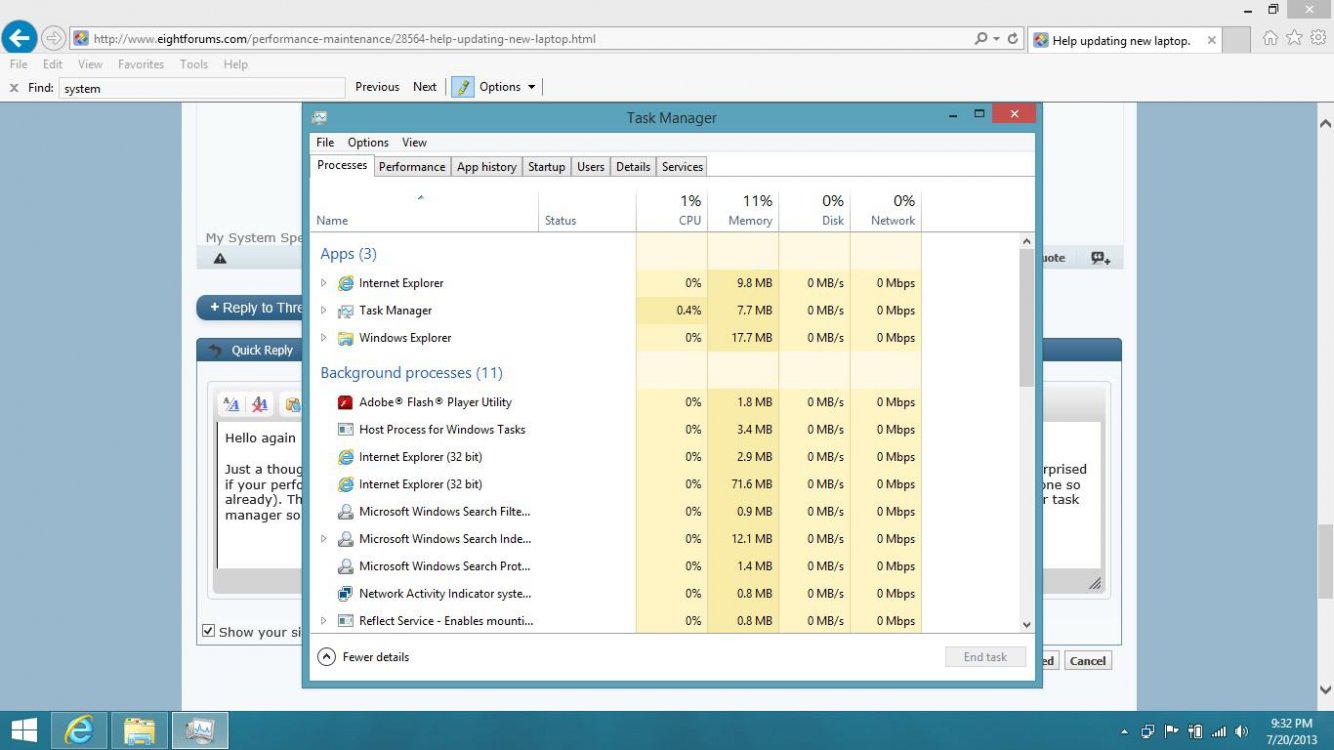
Task: Expand the Microsoft Windows Search Indexer group
Action: click(x=324, y=539)
